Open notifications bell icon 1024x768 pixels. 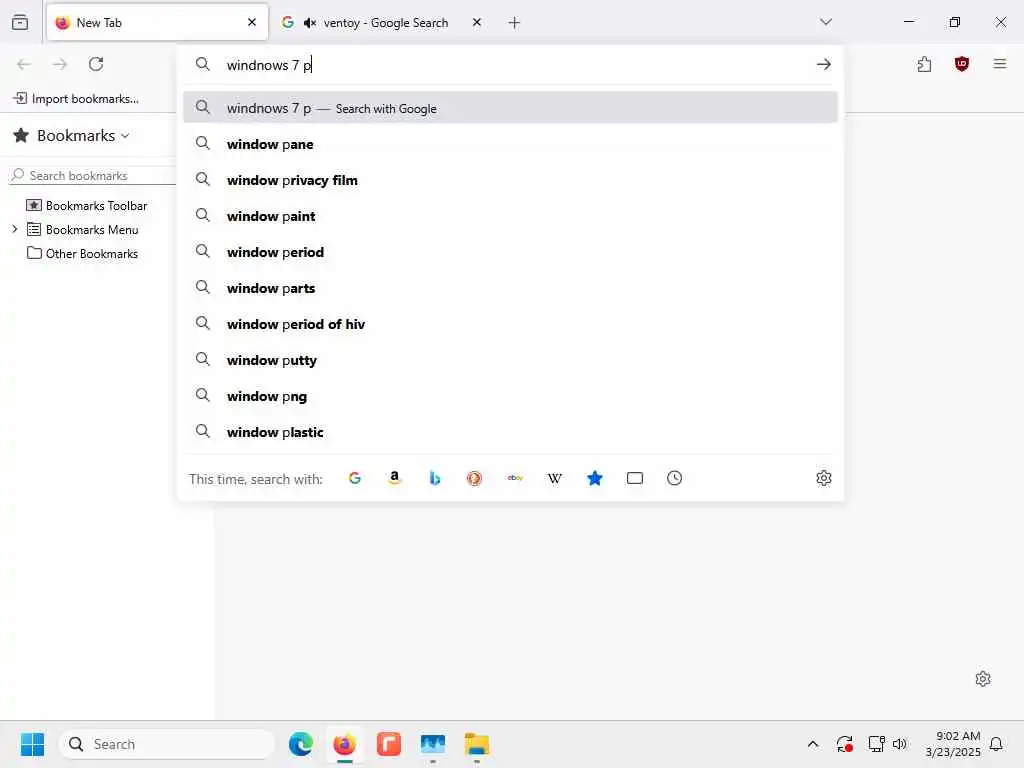[x=996, y=744]
